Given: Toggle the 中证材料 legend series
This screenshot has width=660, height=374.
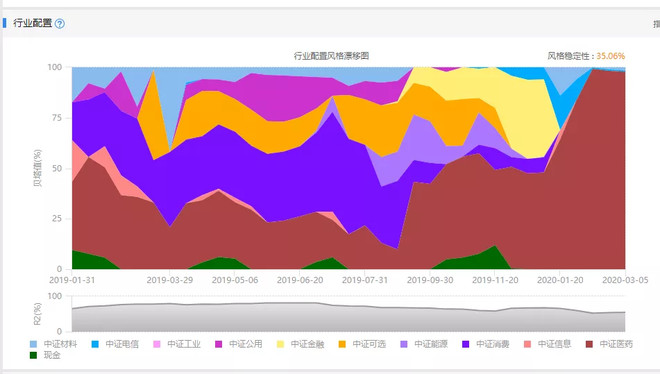Looking at the screenshot, I should coord(53,344).
